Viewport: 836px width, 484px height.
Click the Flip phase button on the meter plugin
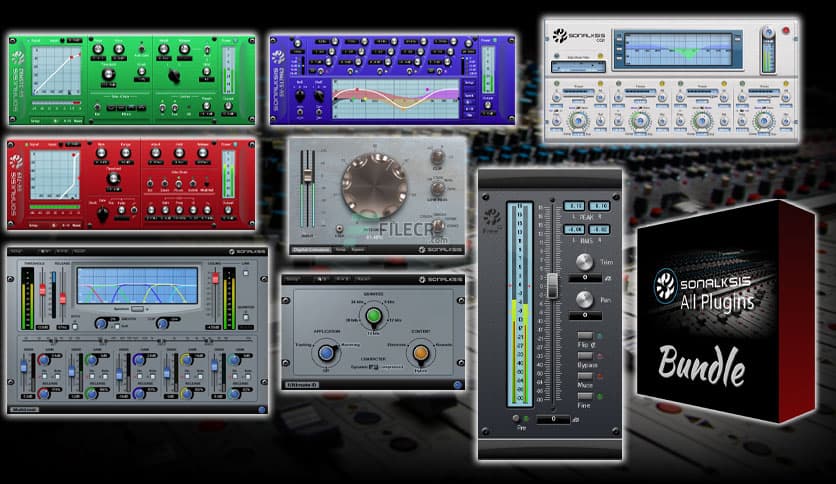(585, 336)
